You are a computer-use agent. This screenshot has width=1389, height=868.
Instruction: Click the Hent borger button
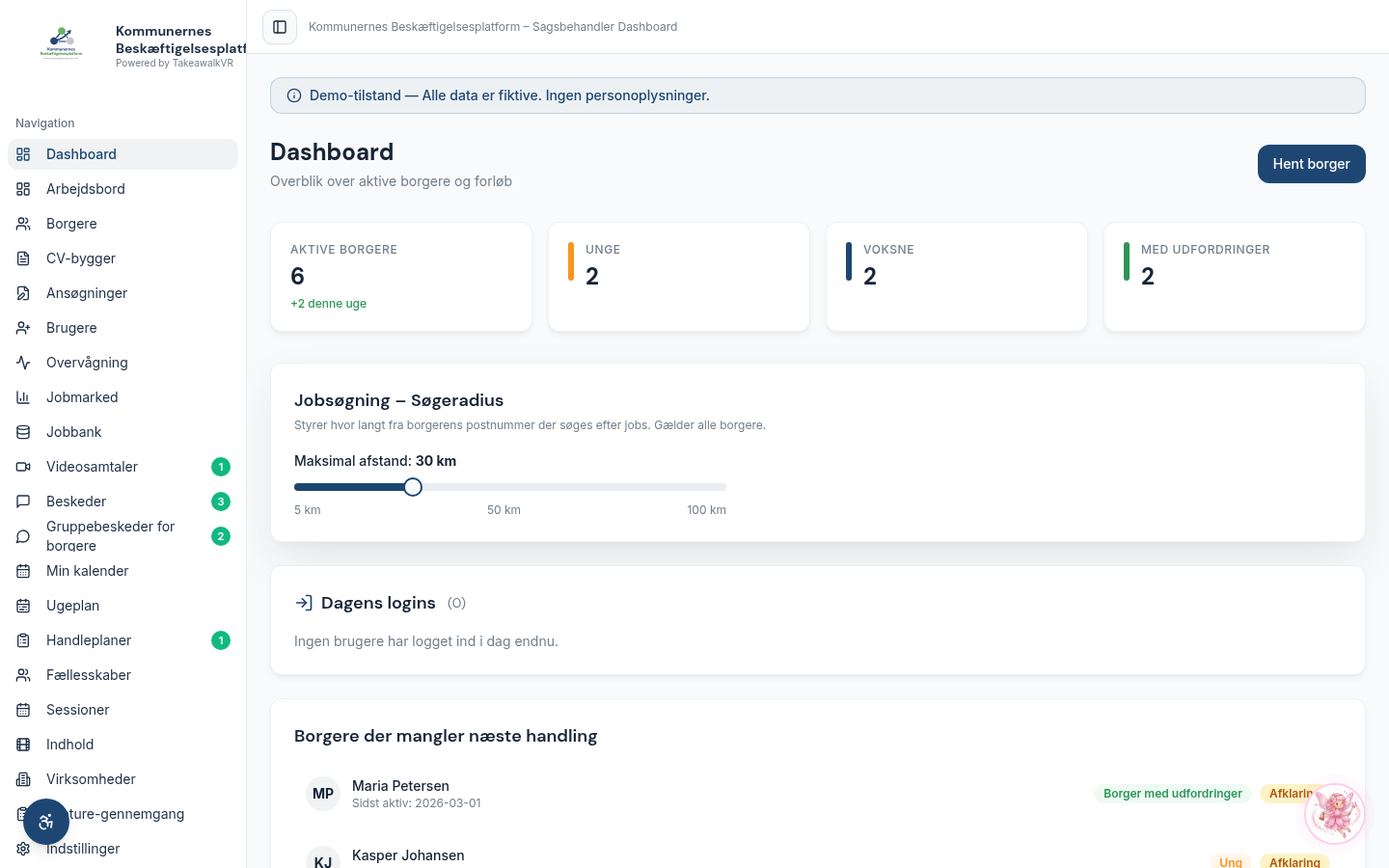coord(1311,164)
